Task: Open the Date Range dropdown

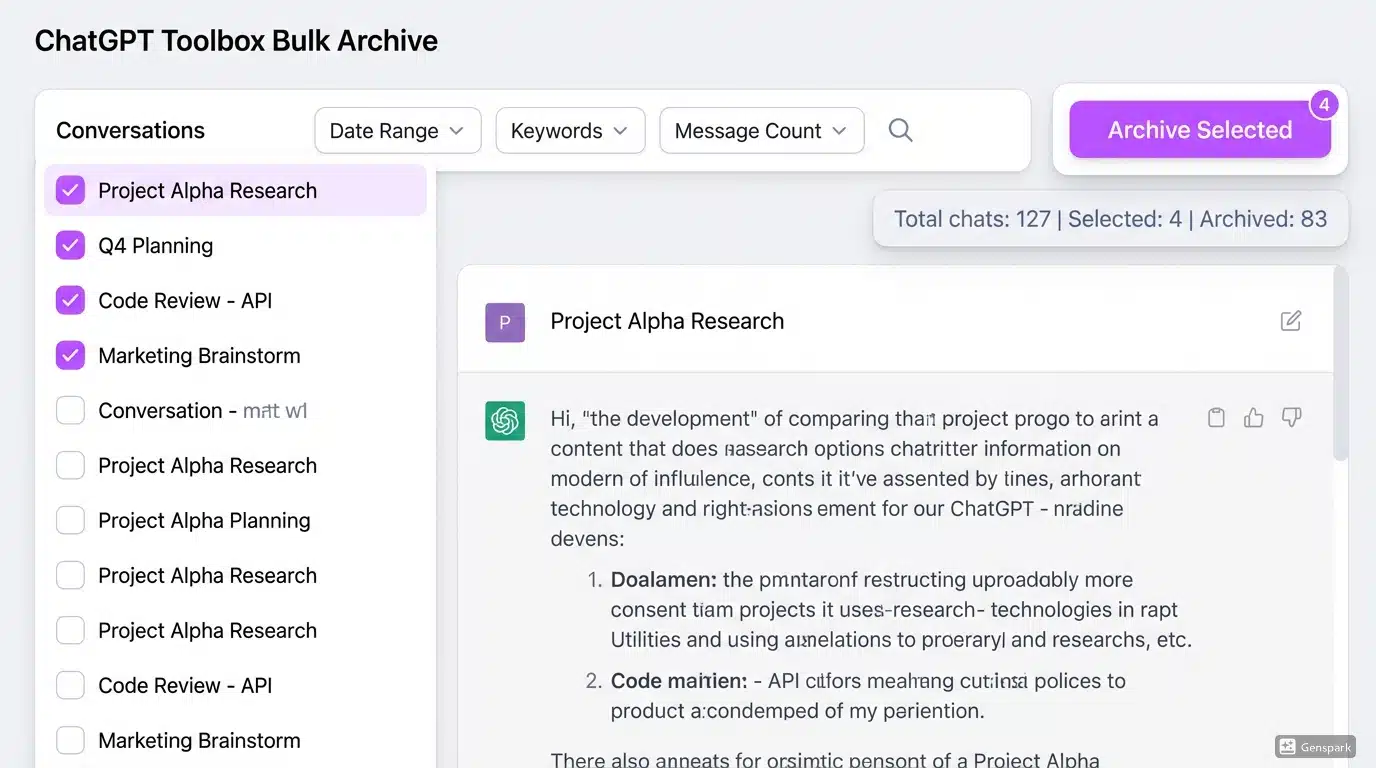Action: tap(397, 130)
